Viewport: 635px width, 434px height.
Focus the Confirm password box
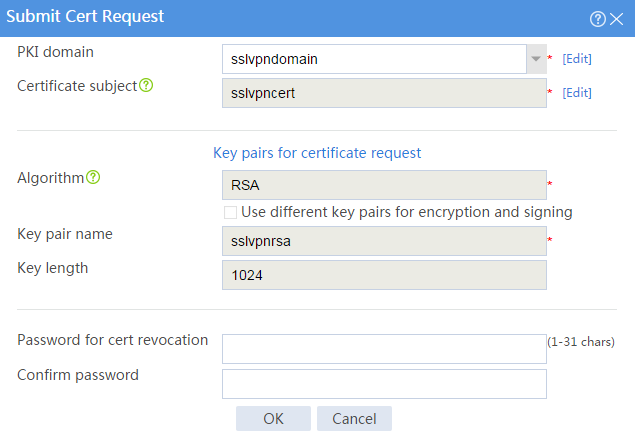click(x=384, y=384)
